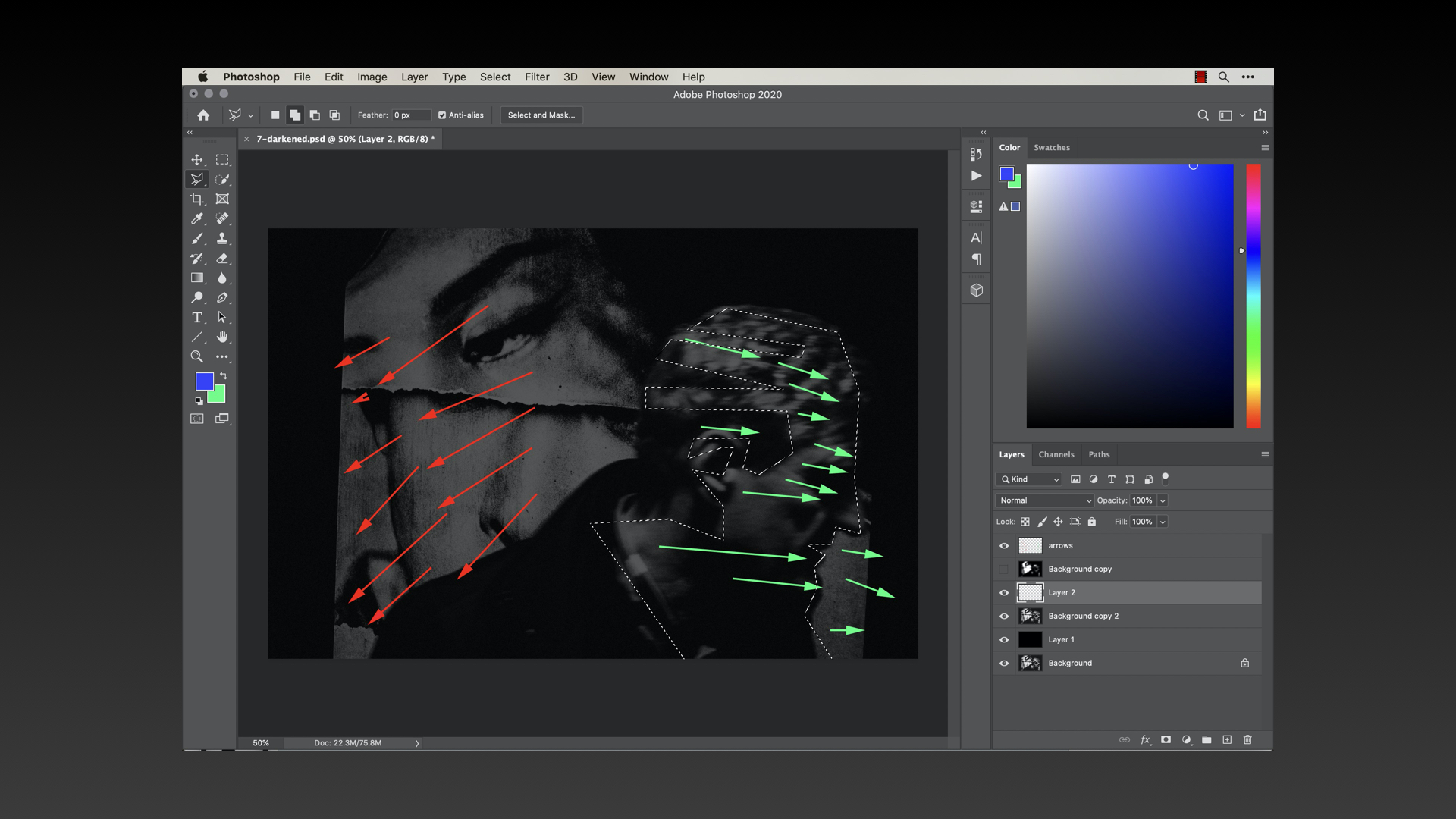This screenshot has height=819, width=1456.
Task: Toggle the Anti-alias checkbox
Action: point(442,115)
